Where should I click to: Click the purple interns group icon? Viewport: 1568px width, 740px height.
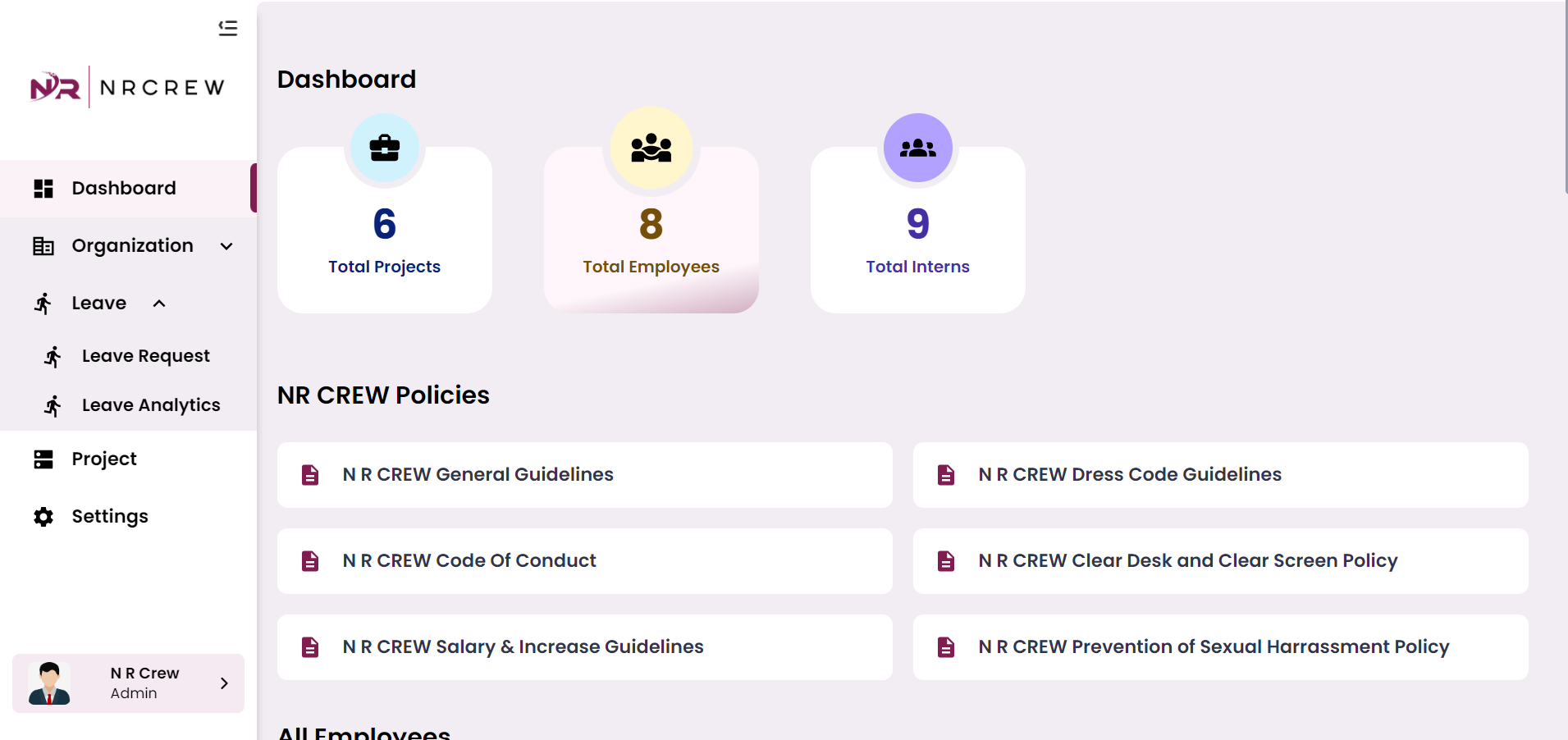917,148
